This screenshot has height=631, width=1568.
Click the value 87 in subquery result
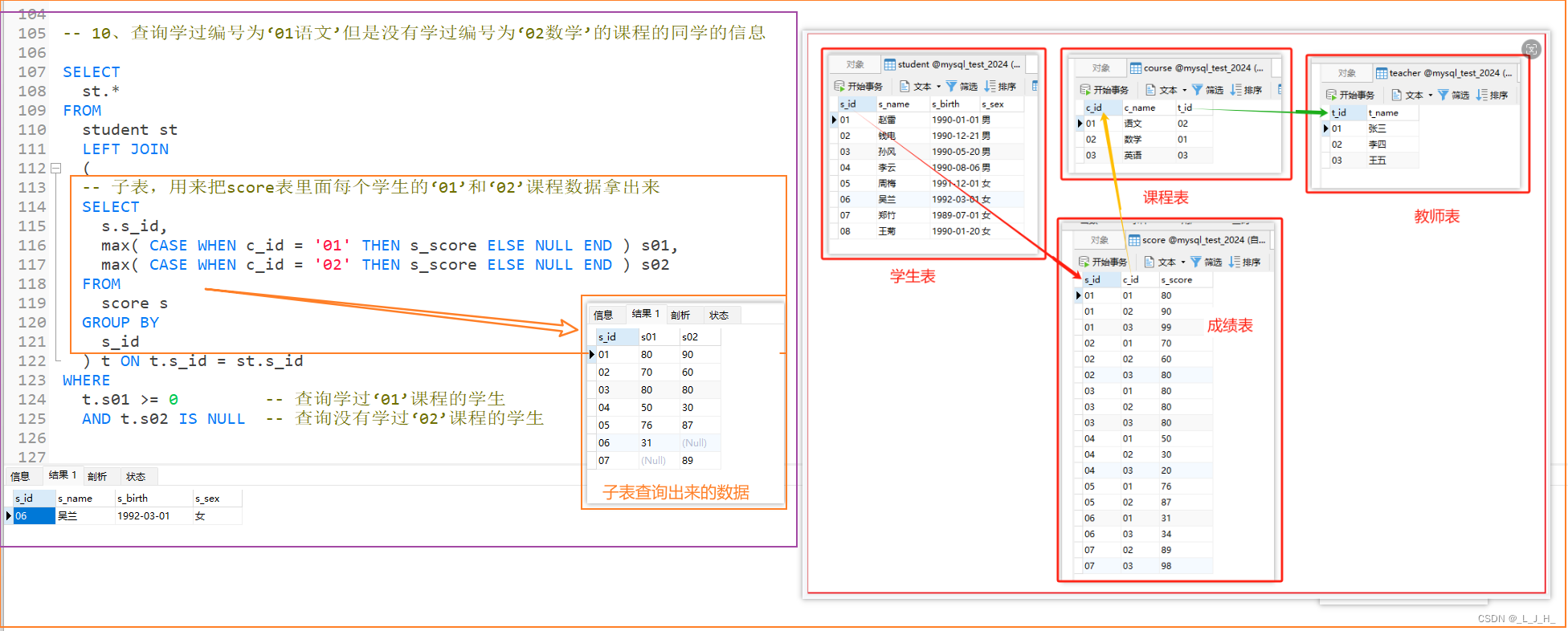click(700, 425)
